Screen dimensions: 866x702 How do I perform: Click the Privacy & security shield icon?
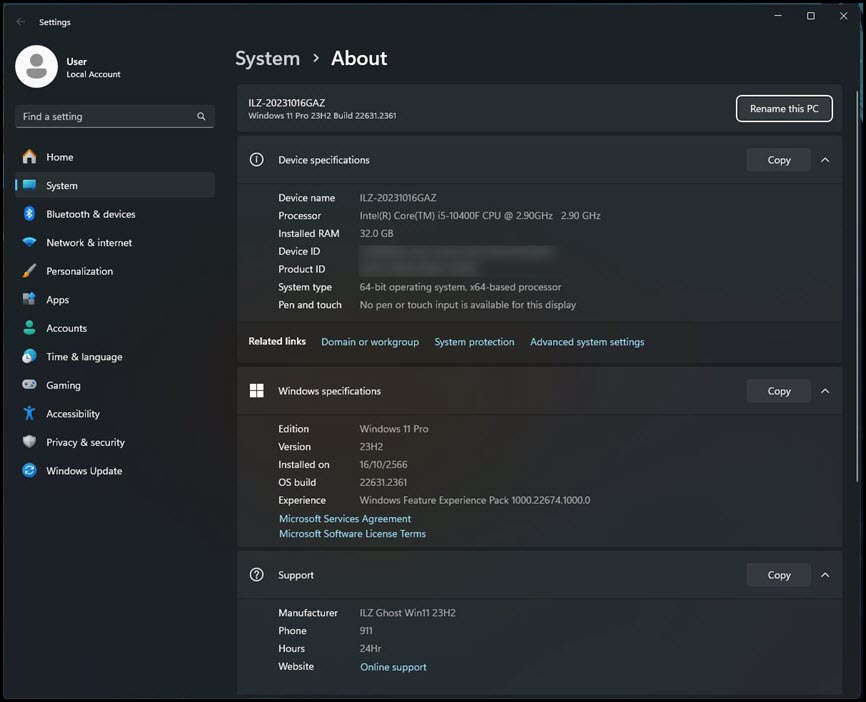(x=29, y=442)
